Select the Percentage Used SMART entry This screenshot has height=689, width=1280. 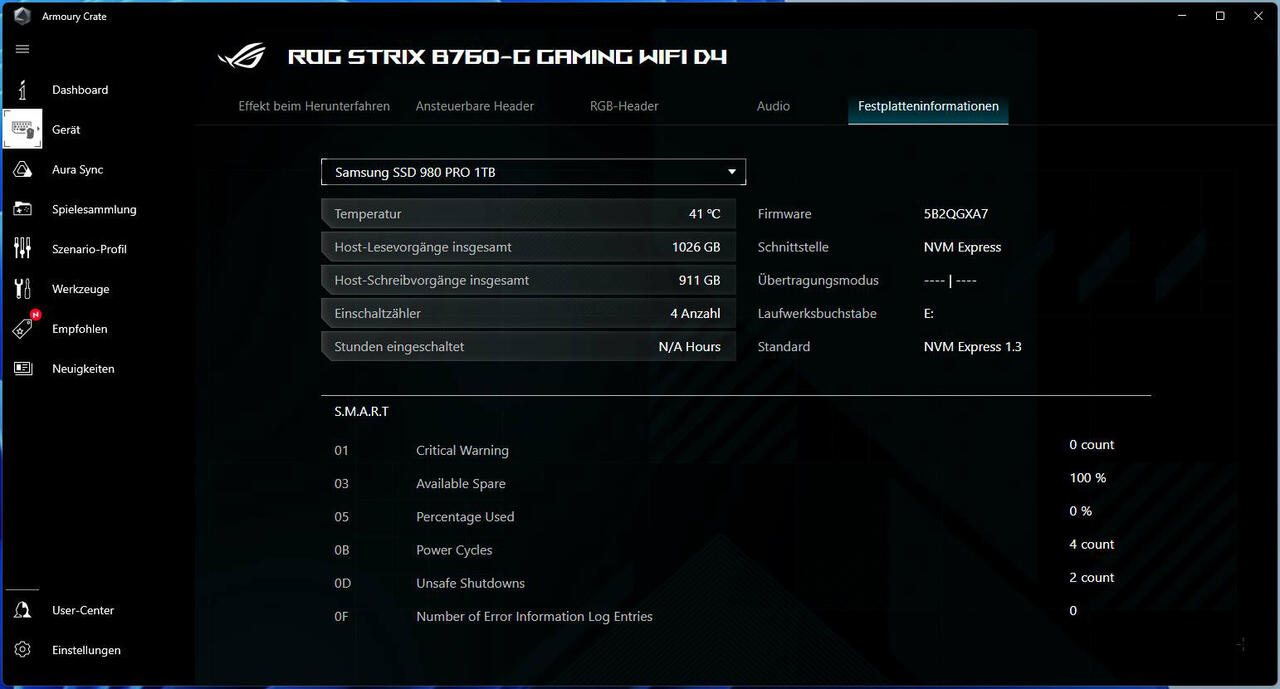tap(465, 517)
